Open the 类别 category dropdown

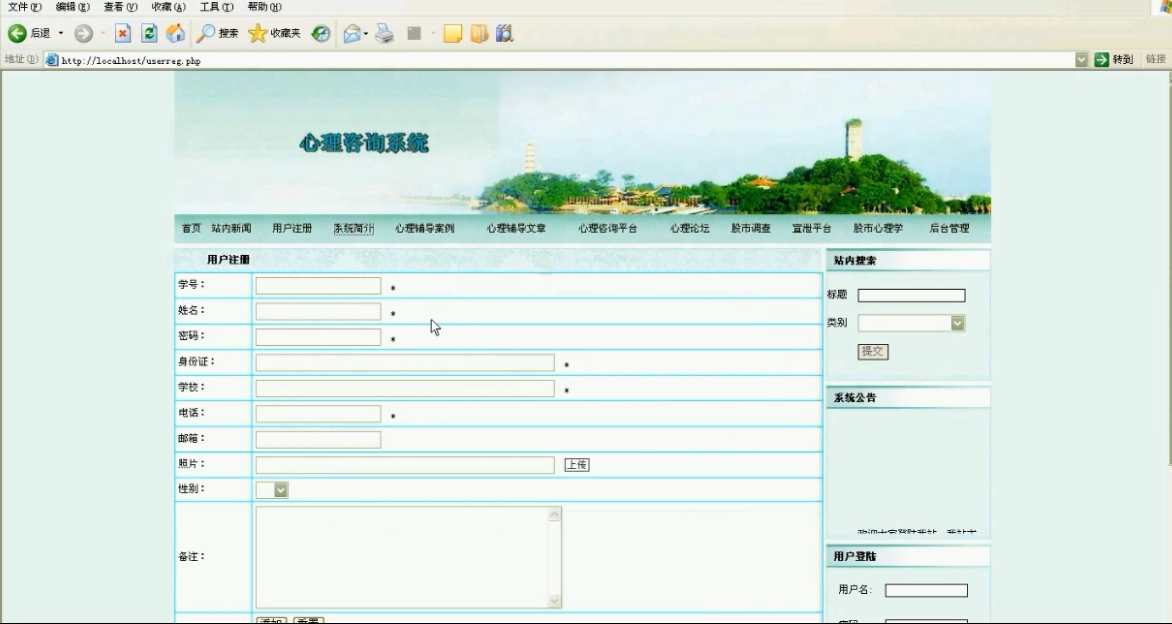tap(957, 323)
